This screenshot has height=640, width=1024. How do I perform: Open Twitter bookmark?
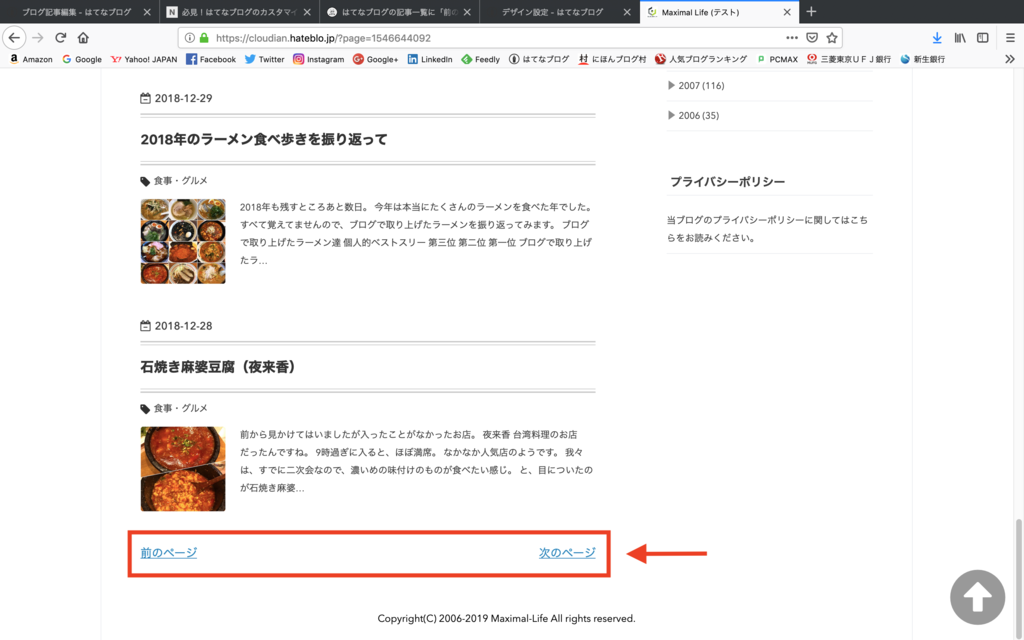pyautogui.click(x=264, y=59)
